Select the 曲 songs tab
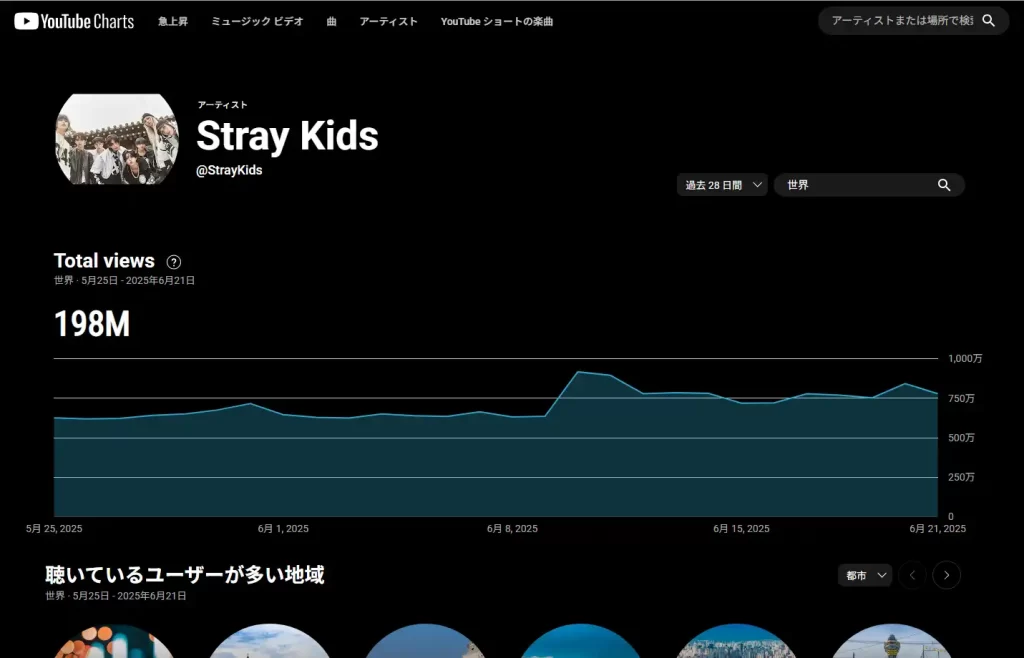This screenshot has width=1024, height=658. [x=331, y=21]
